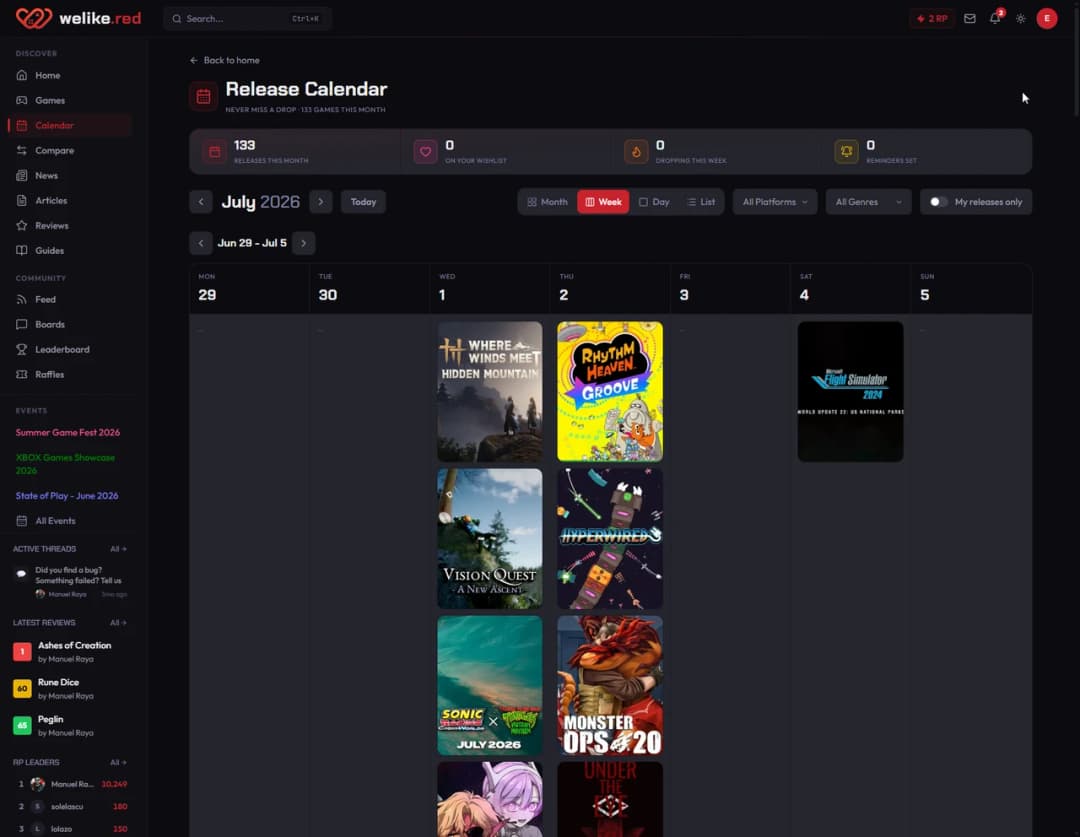
Task: Click the Search input field
Action: click(x=247, y=19)
